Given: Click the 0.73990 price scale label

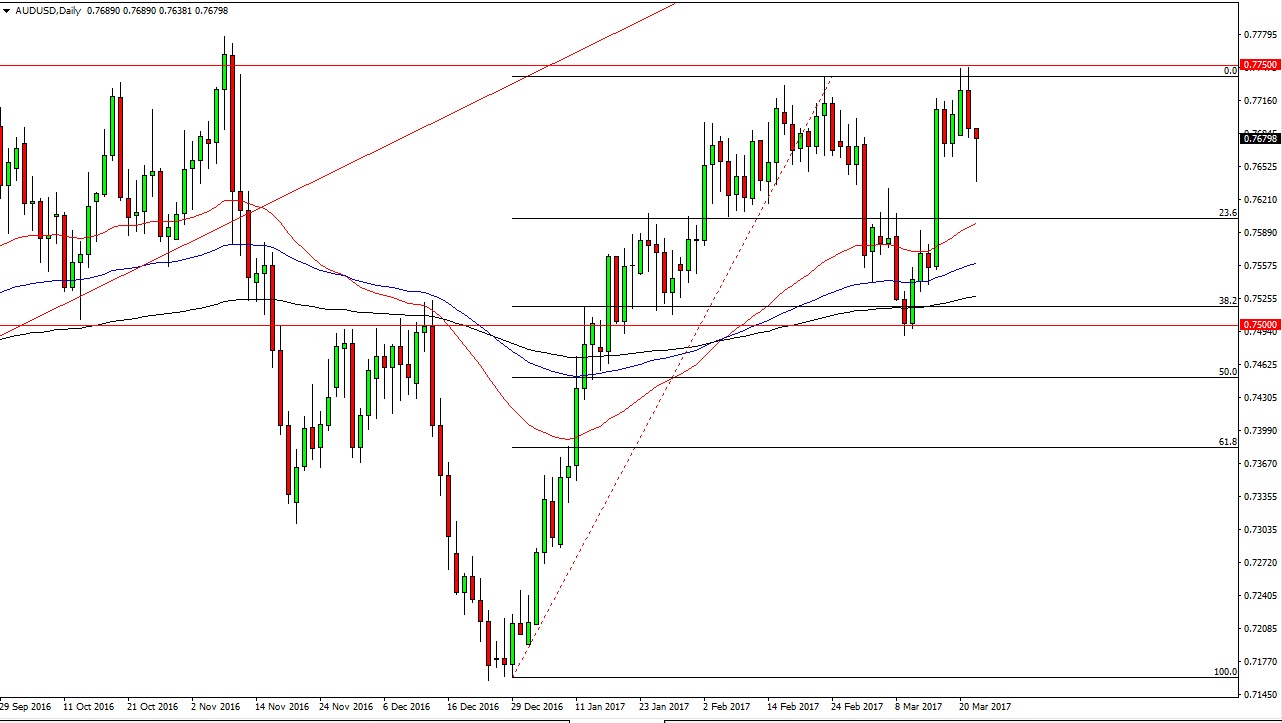Looking at the screenshot, I should [1259, 430].
